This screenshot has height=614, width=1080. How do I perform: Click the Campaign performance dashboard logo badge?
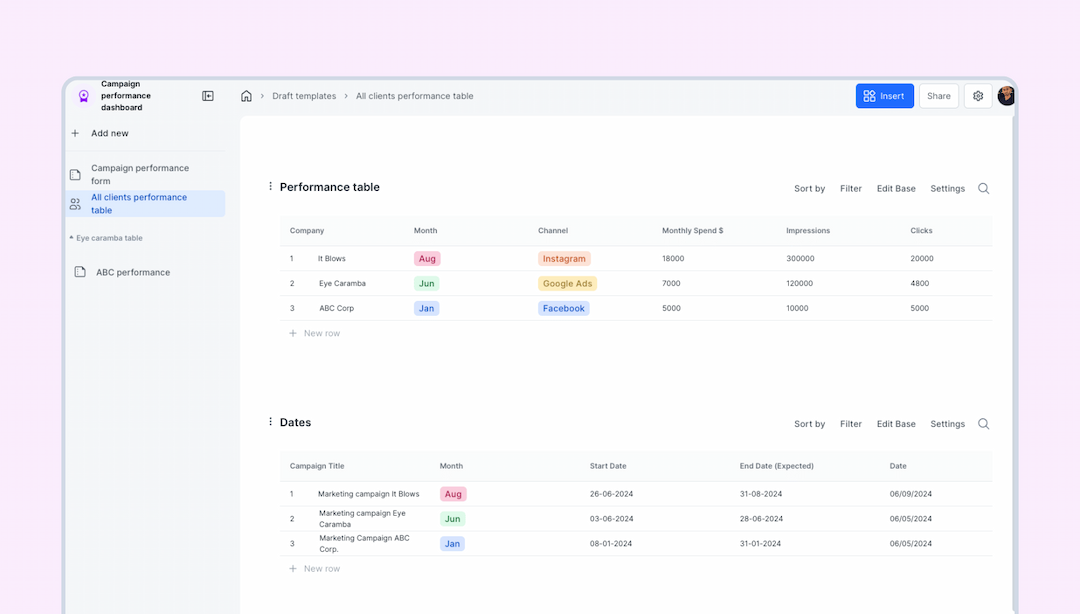click(x=83, y=95)
